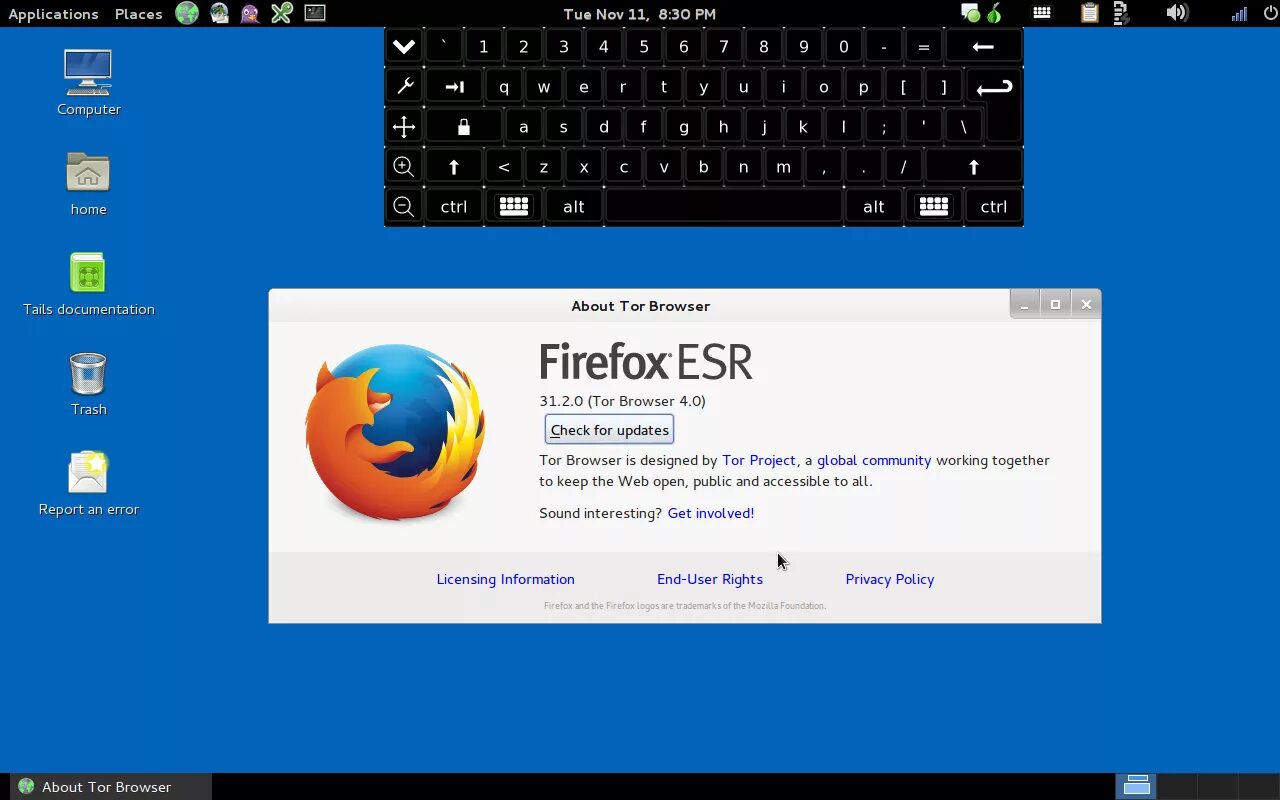Click the battery power status icon
The width and height of the screenshot is (1280, 800).
1121,13
